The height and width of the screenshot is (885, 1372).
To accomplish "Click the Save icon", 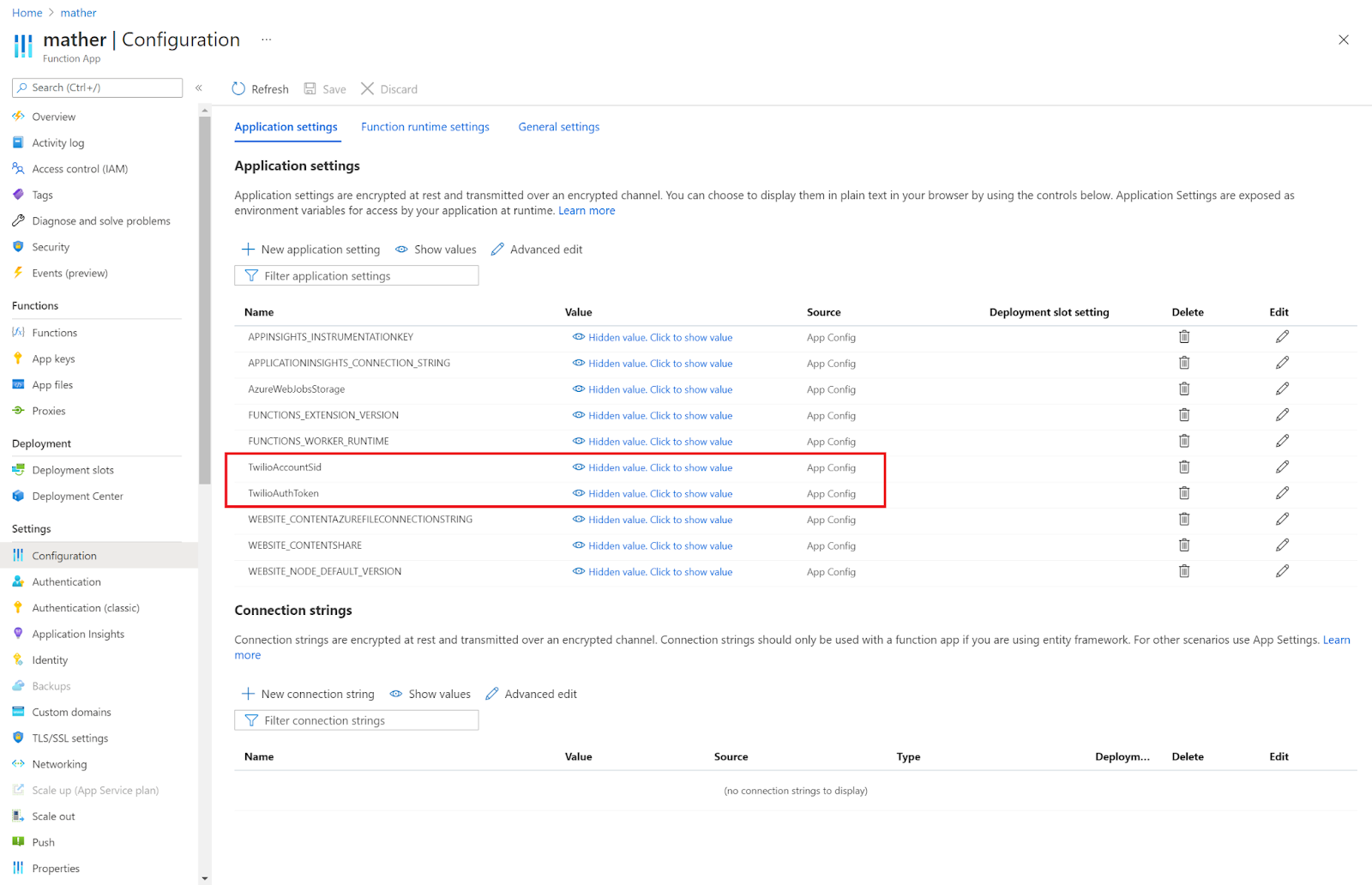I will coord(309,88).
